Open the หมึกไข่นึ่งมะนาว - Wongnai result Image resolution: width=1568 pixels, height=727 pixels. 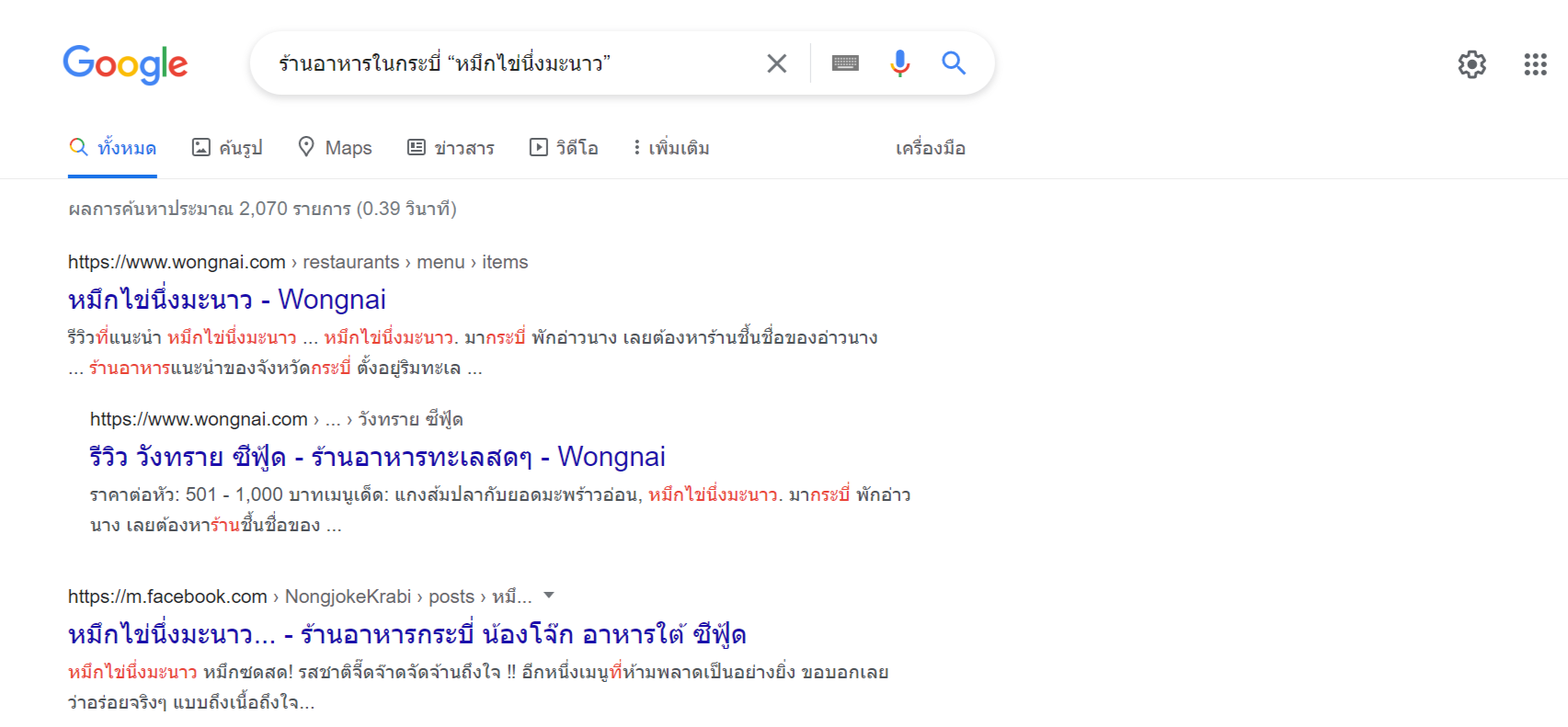pos(227,300)
